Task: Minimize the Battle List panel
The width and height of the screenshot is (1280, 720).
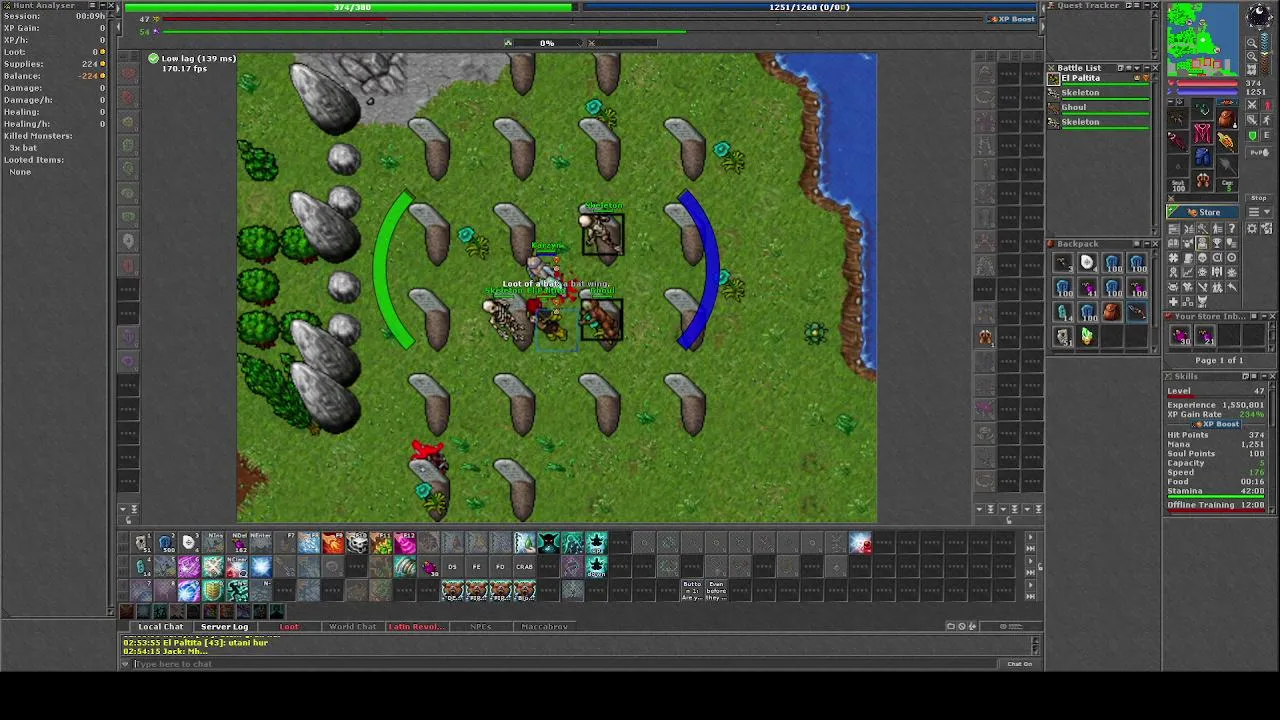Action: coord(1147,68)
